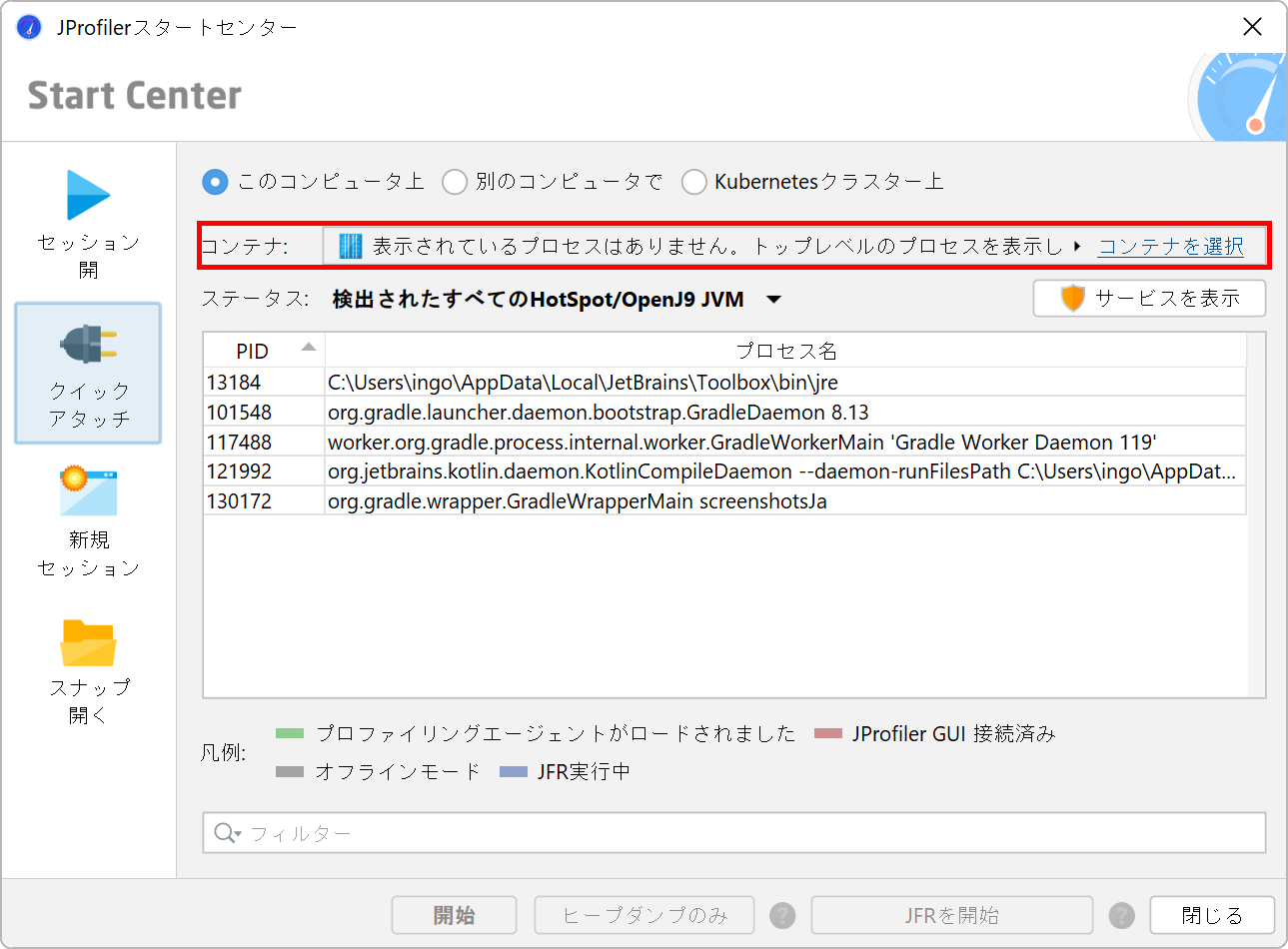The image size is (1288, 949).
Task: Click the 開始 button
Action: coord(454,915)
